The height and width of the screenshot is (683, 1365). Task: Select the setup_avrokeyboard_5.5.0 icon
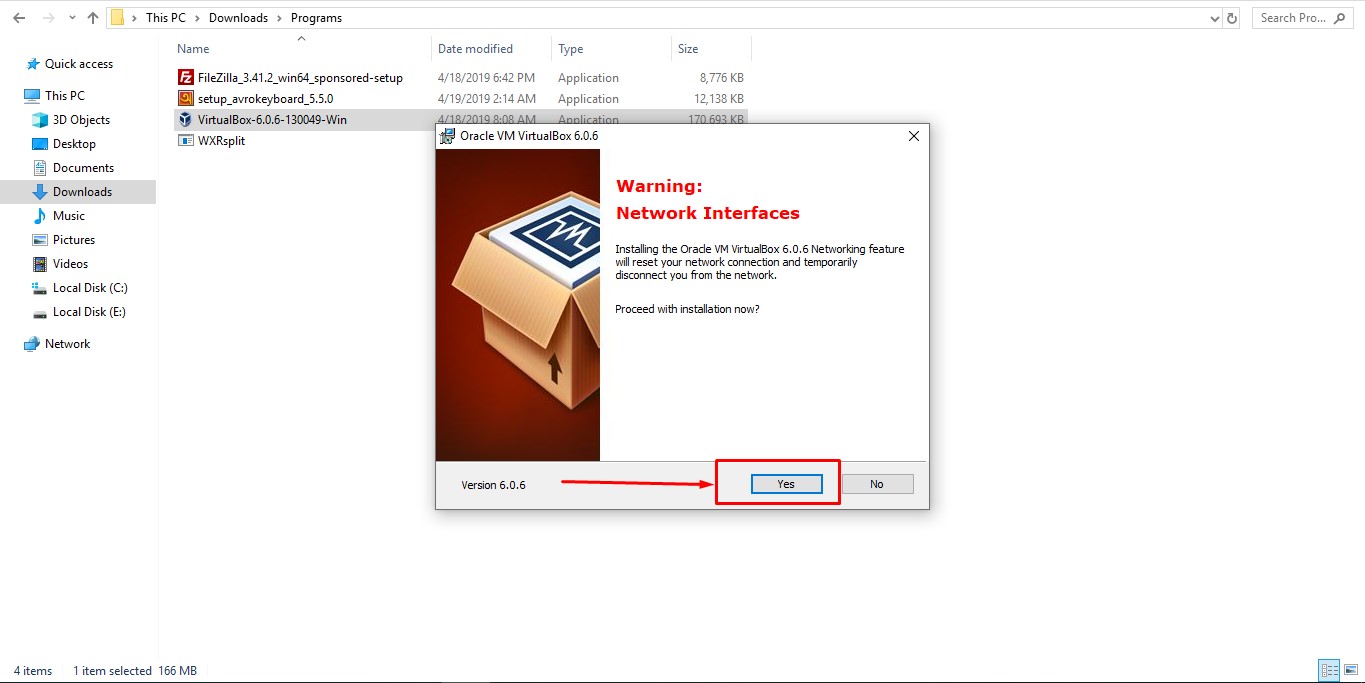[185, 98]
